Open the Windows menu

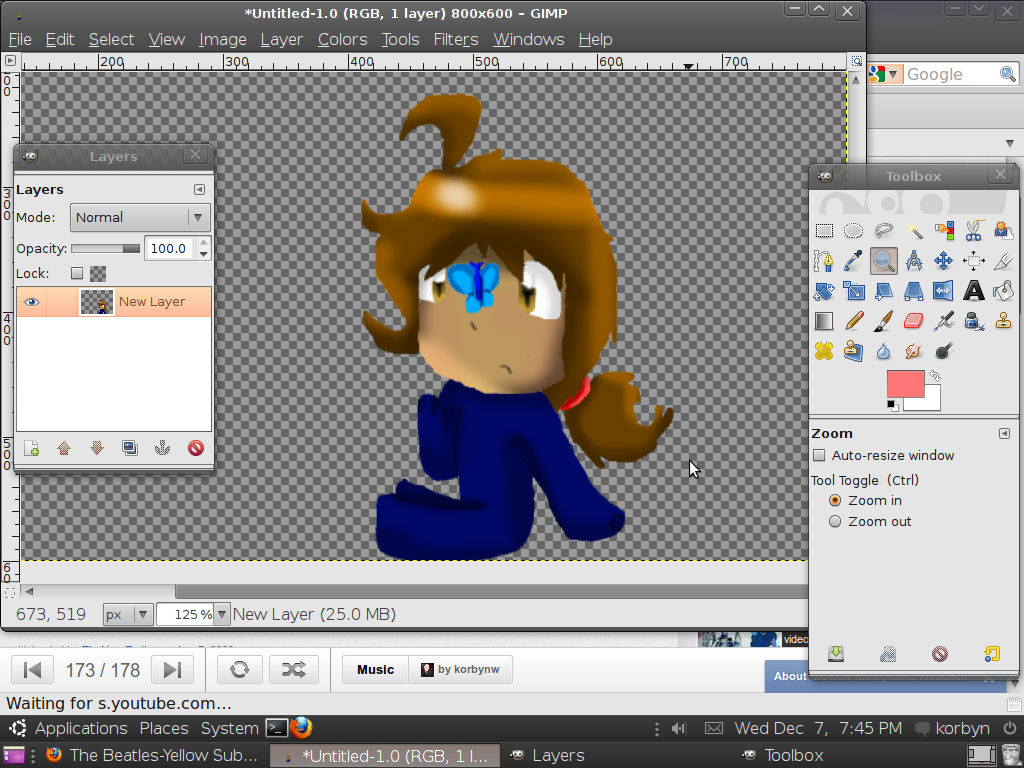528,39
